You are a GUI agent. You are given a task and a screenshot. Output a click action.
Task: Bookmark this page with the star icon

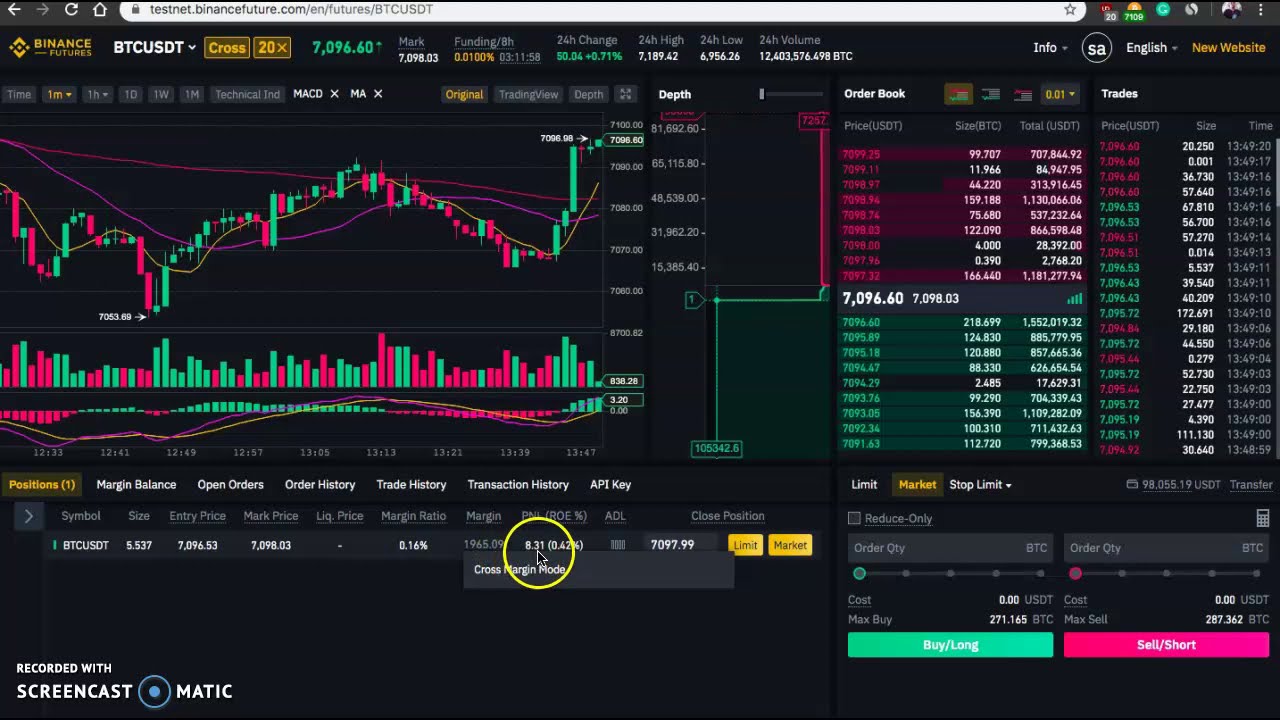(x=1070, y=9)
